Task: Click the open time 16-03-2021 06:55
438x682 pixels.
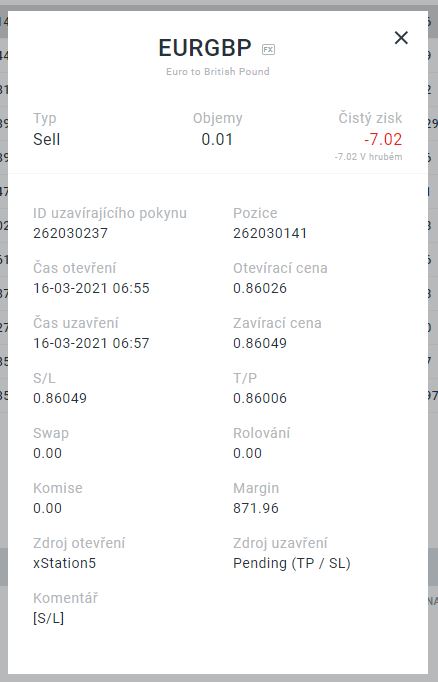Action: (91, 288)
